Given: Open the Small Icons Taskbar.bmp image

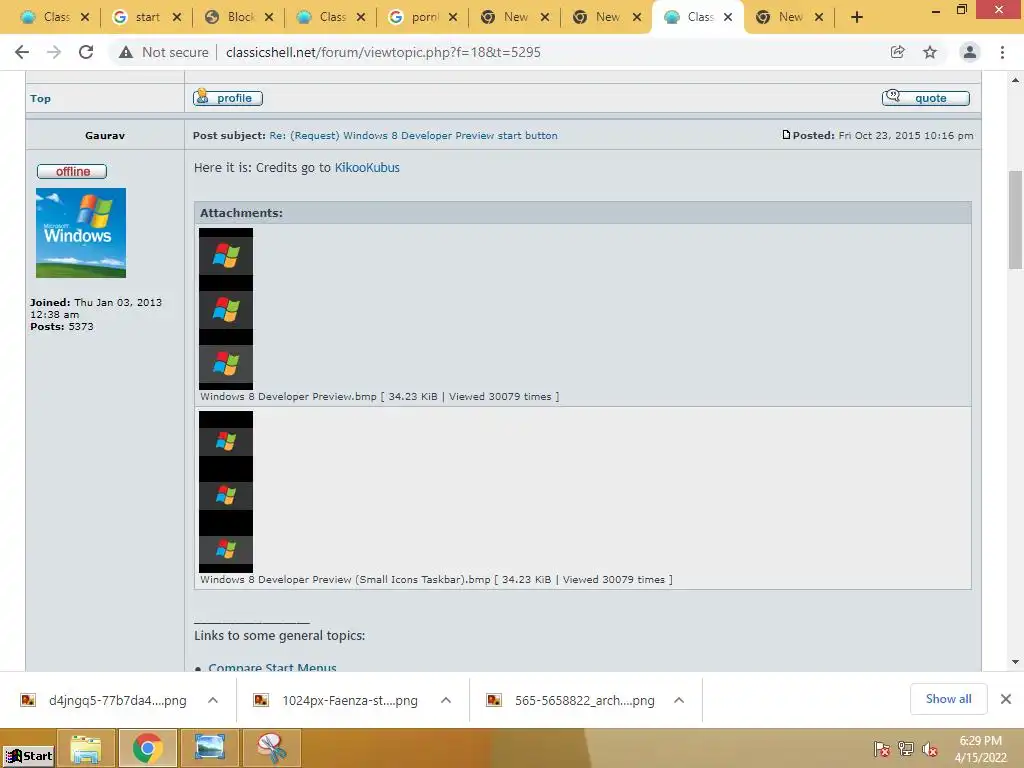Looking at the screenshot, I should tap(226, 492).
